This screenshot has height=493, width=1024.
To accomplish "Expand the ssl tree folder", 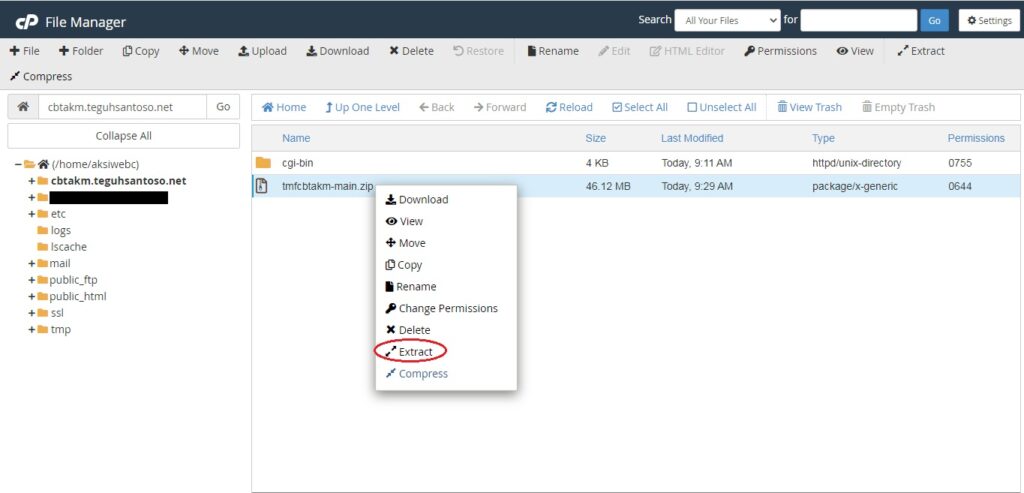I will [x=31, y=313].
